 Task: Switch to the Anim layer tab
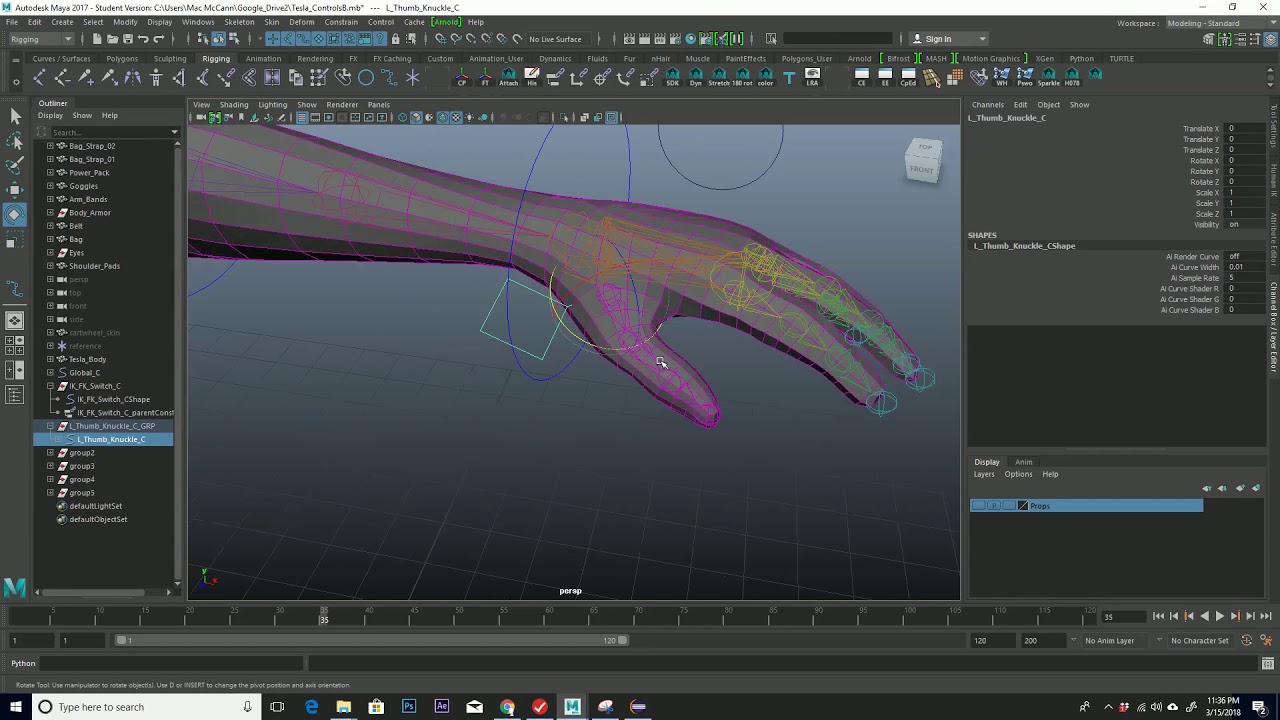tap(1024, 462)
